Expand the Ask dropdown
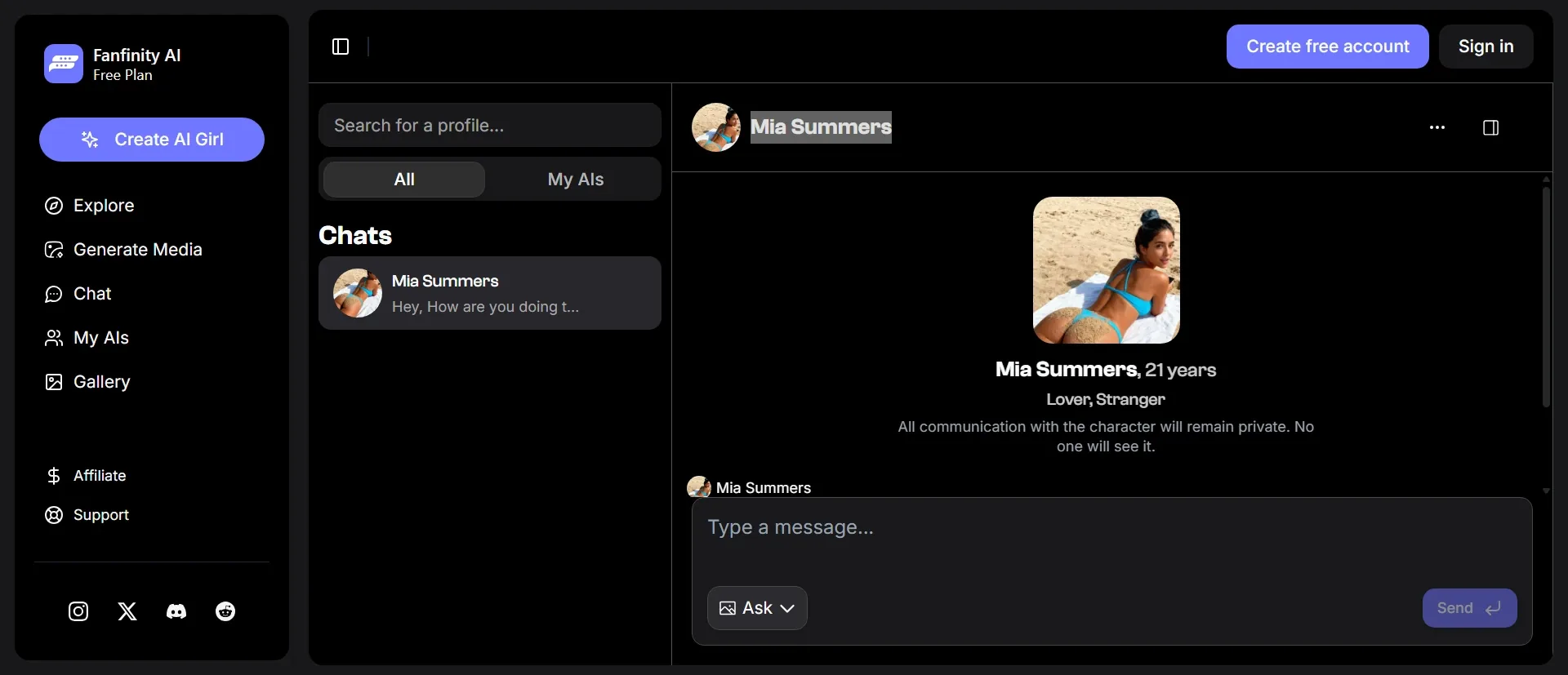 click(757, 608)
